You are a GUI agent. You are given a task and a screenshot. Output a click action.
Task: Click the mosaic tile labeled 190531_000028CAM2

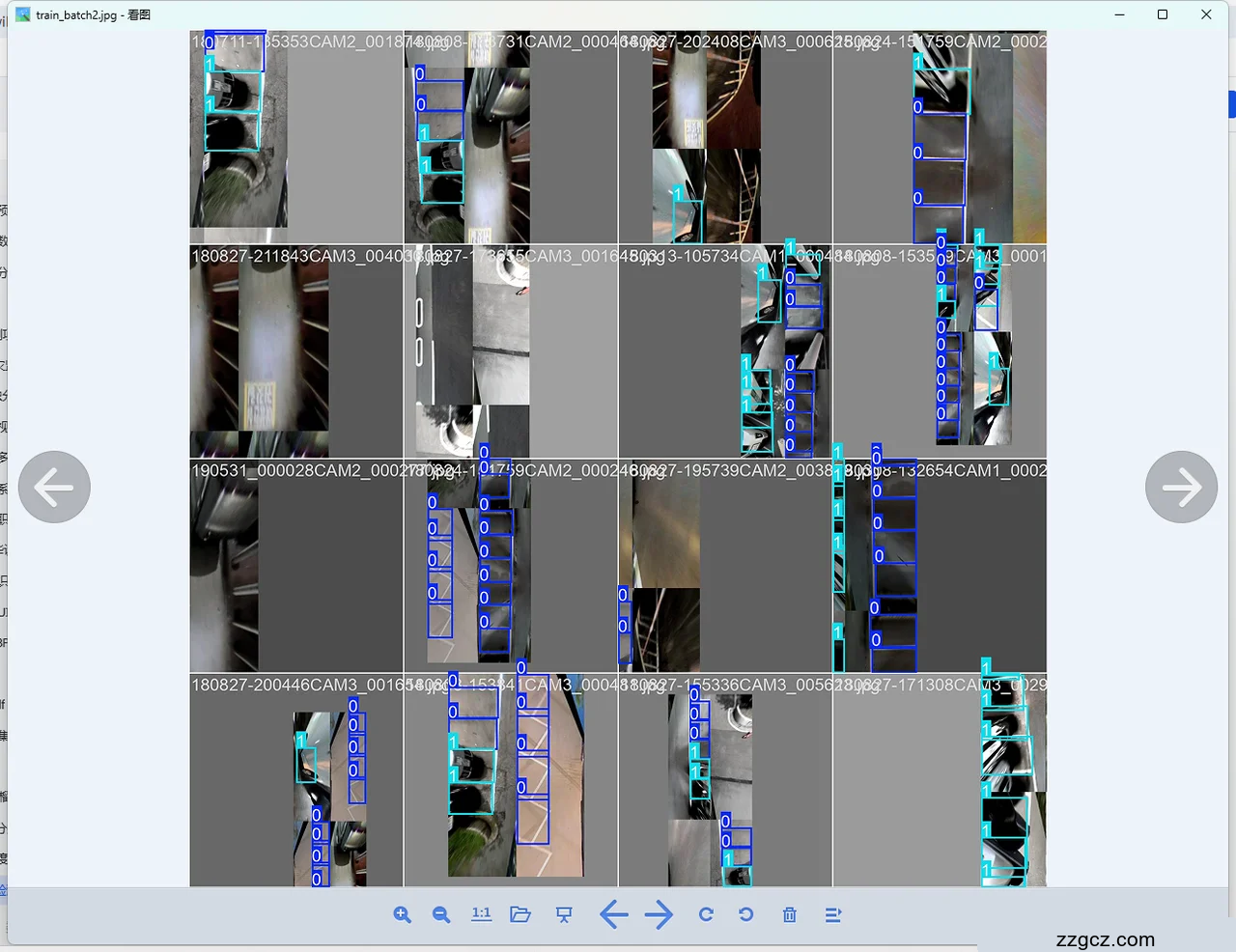pyautogui.click(x=296, y=566)
